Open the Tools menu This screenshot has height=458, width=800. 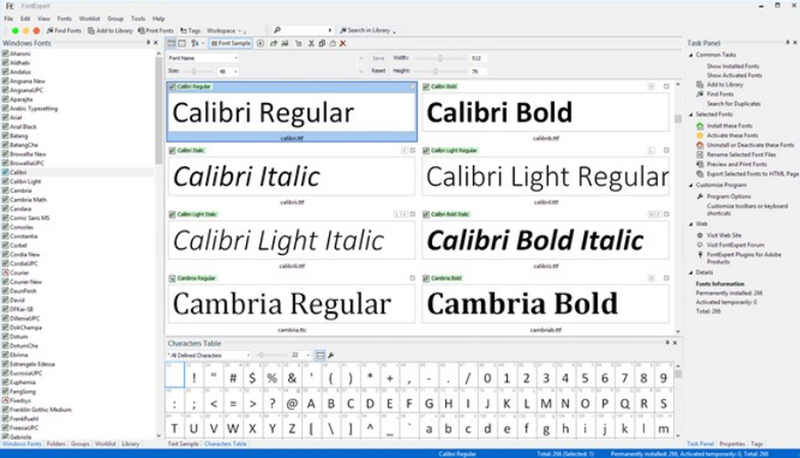[x=138, y=18]
